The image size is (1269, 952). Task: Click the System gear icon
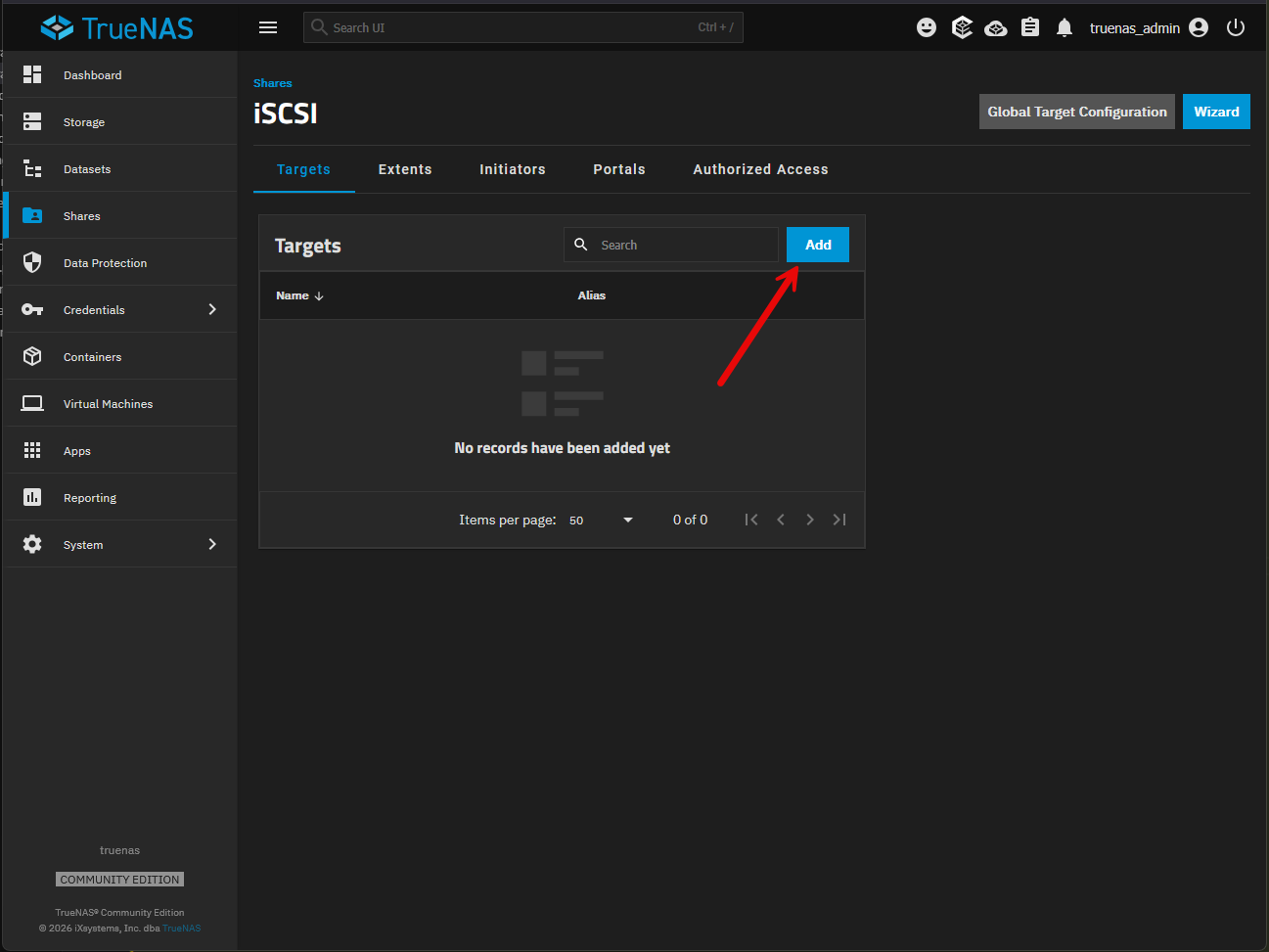click(32, 544)
